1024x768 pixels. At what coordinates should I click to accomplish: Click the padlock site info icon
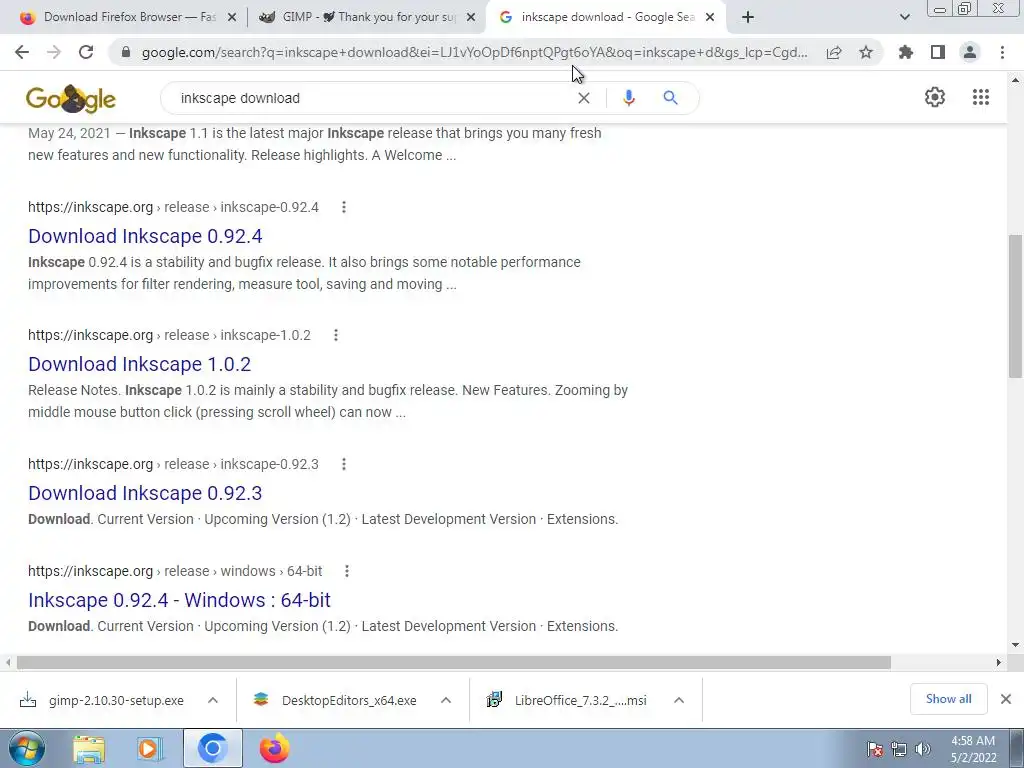click(126, 52)
